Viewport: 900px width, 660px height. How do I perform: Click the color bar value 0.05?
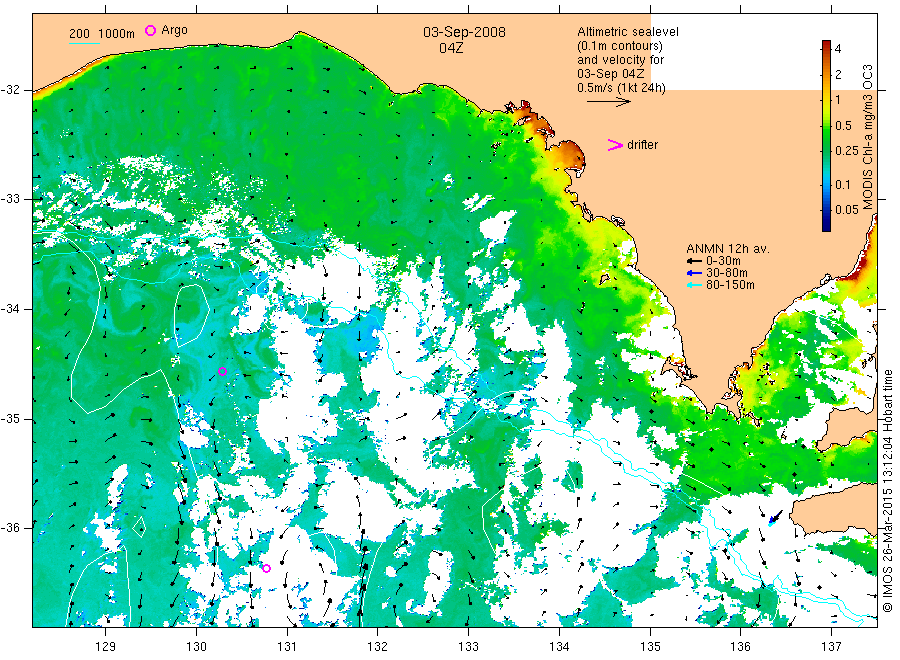[x=847, y=209]
